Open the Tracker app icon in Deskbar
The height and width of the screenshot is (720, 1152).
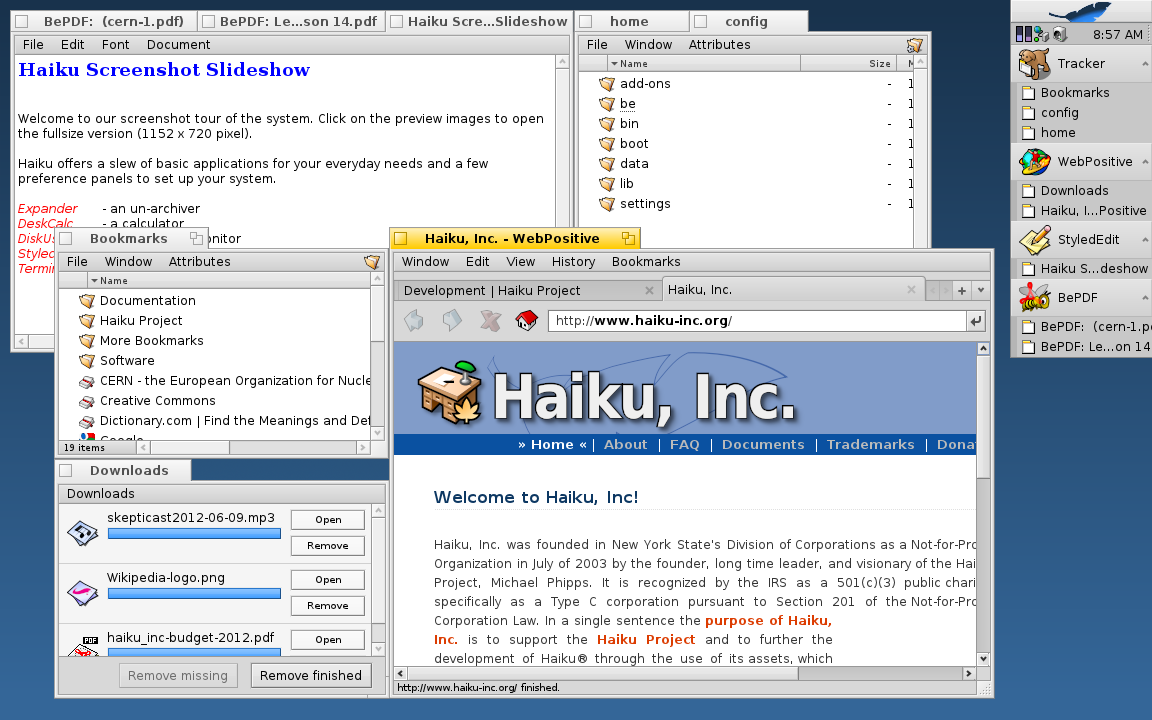[1034, 64]
